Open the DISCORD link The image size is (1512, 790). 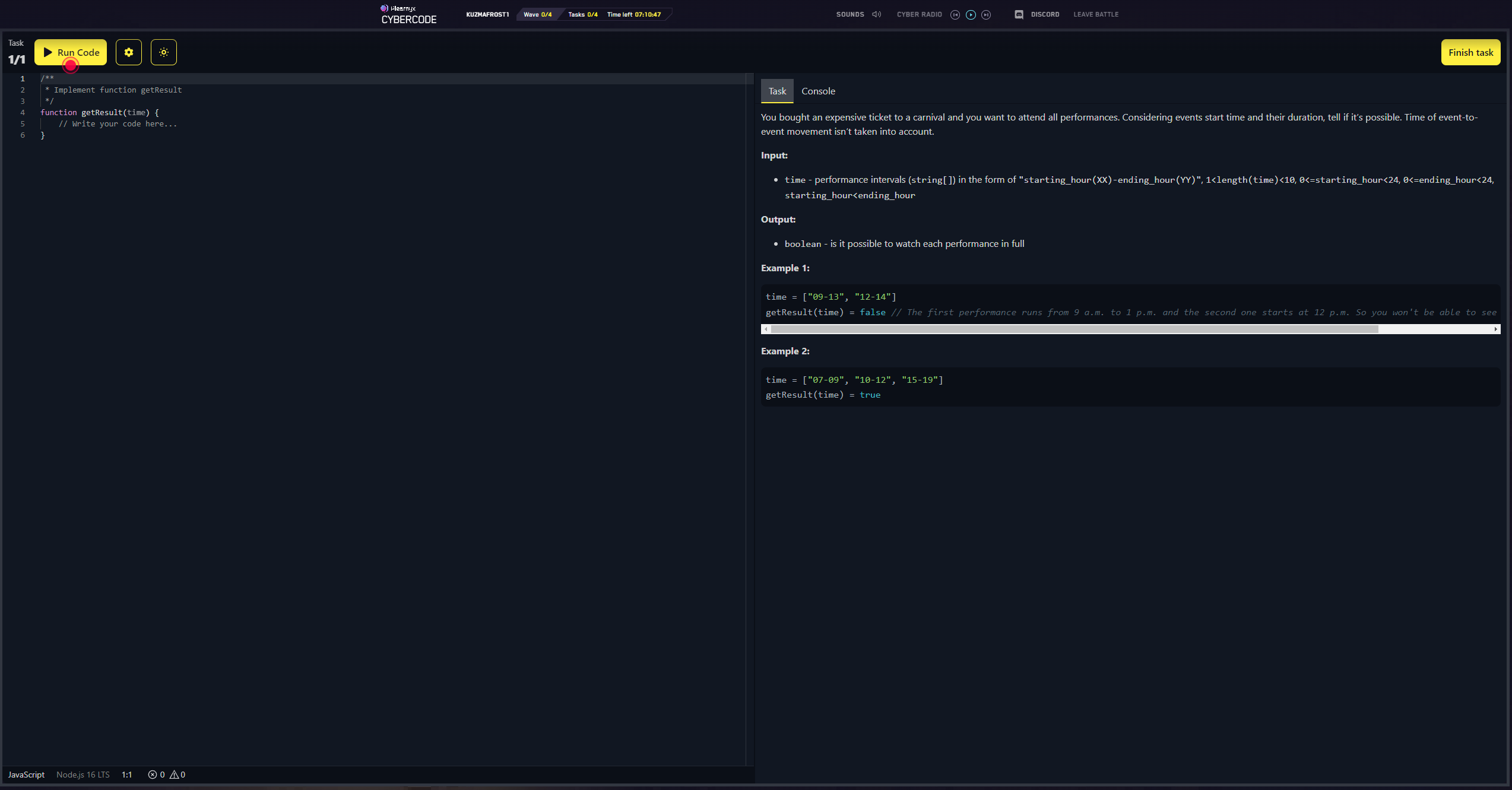point(1045,14)
